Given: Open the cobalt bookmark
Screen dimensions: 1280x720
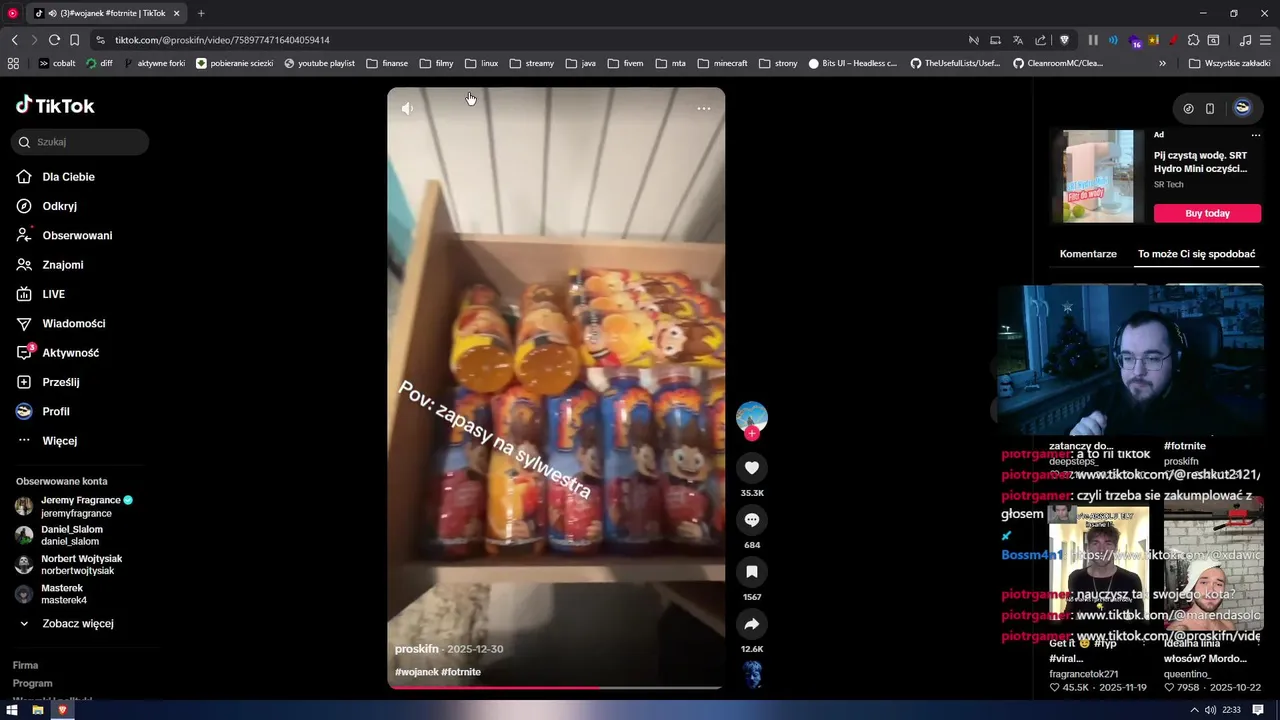Looking at the screenshot, I should [x=57, y=63].
